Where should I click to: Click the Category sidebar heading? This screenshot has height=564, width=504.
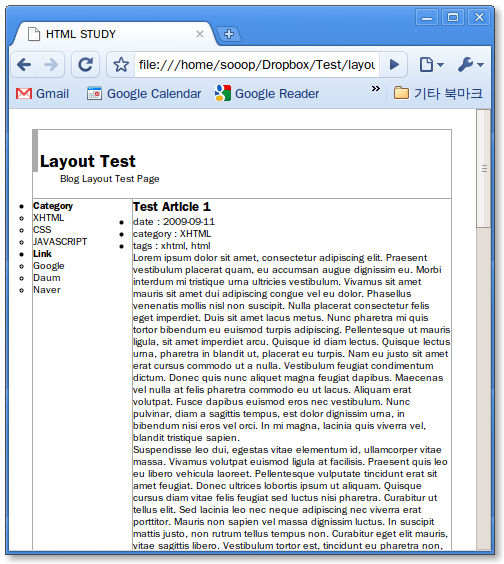click(53, 206)
